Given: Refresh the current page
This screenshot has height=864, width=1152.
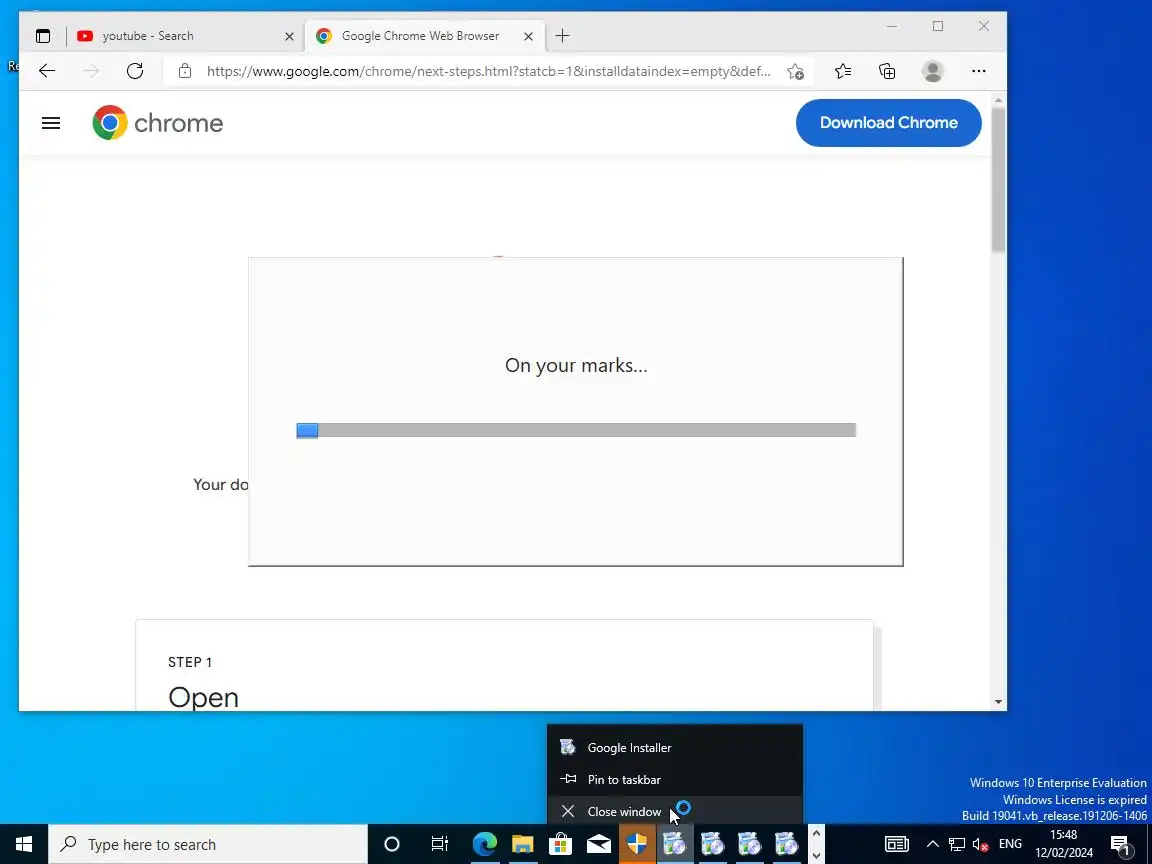Looking at the screenshot, I should pos(135,71).
